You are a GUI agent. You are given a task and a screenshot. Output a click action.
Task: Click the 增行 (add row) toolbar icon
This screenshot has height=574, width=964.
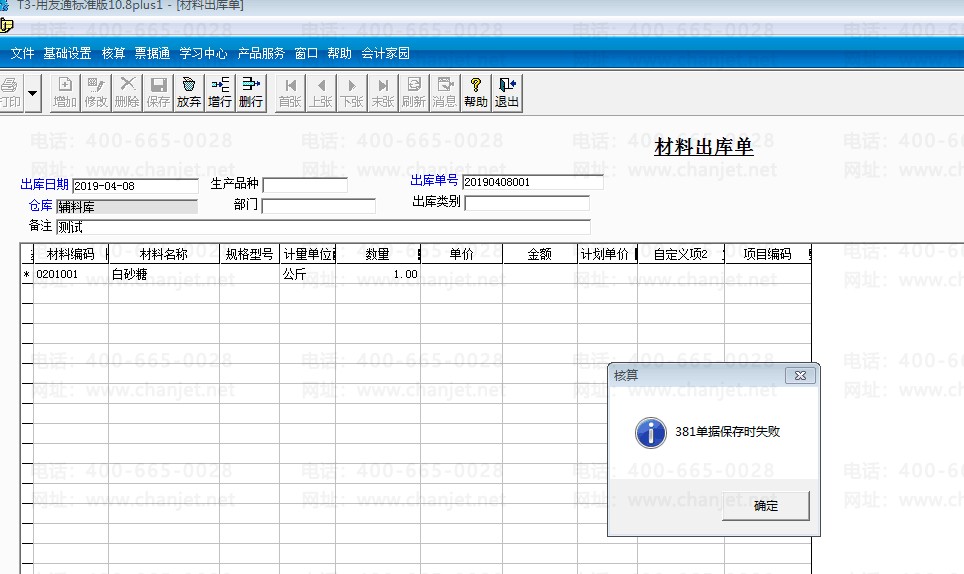click(220, 92)
